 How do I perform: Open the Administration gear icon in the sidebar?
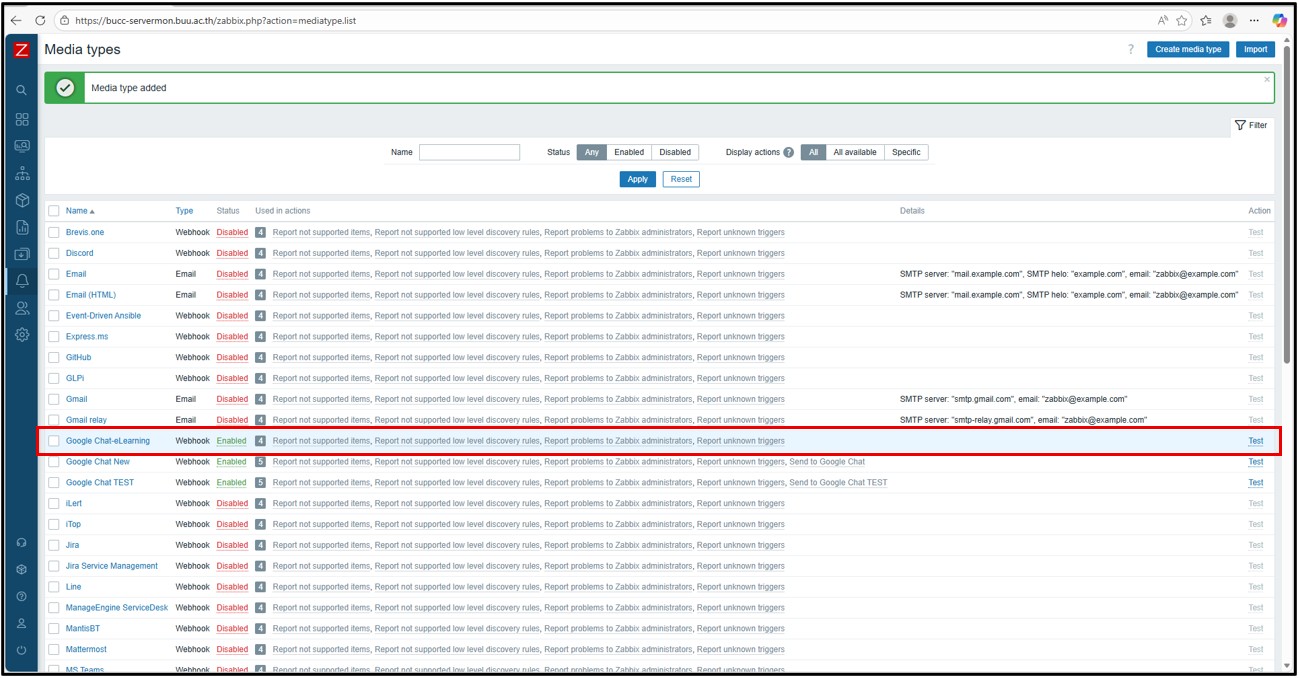22,335
